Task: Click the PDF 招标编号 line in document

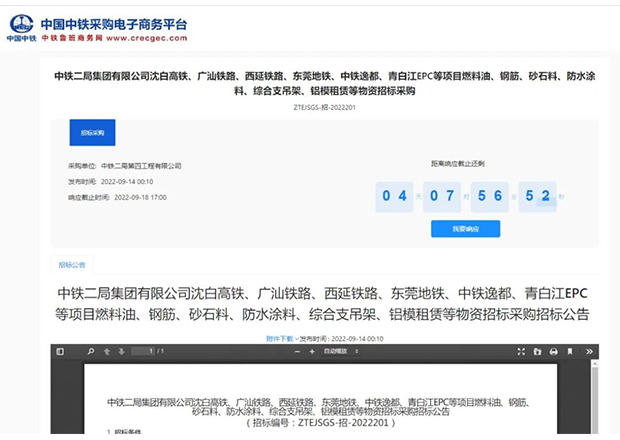Action: coord(321,423)
